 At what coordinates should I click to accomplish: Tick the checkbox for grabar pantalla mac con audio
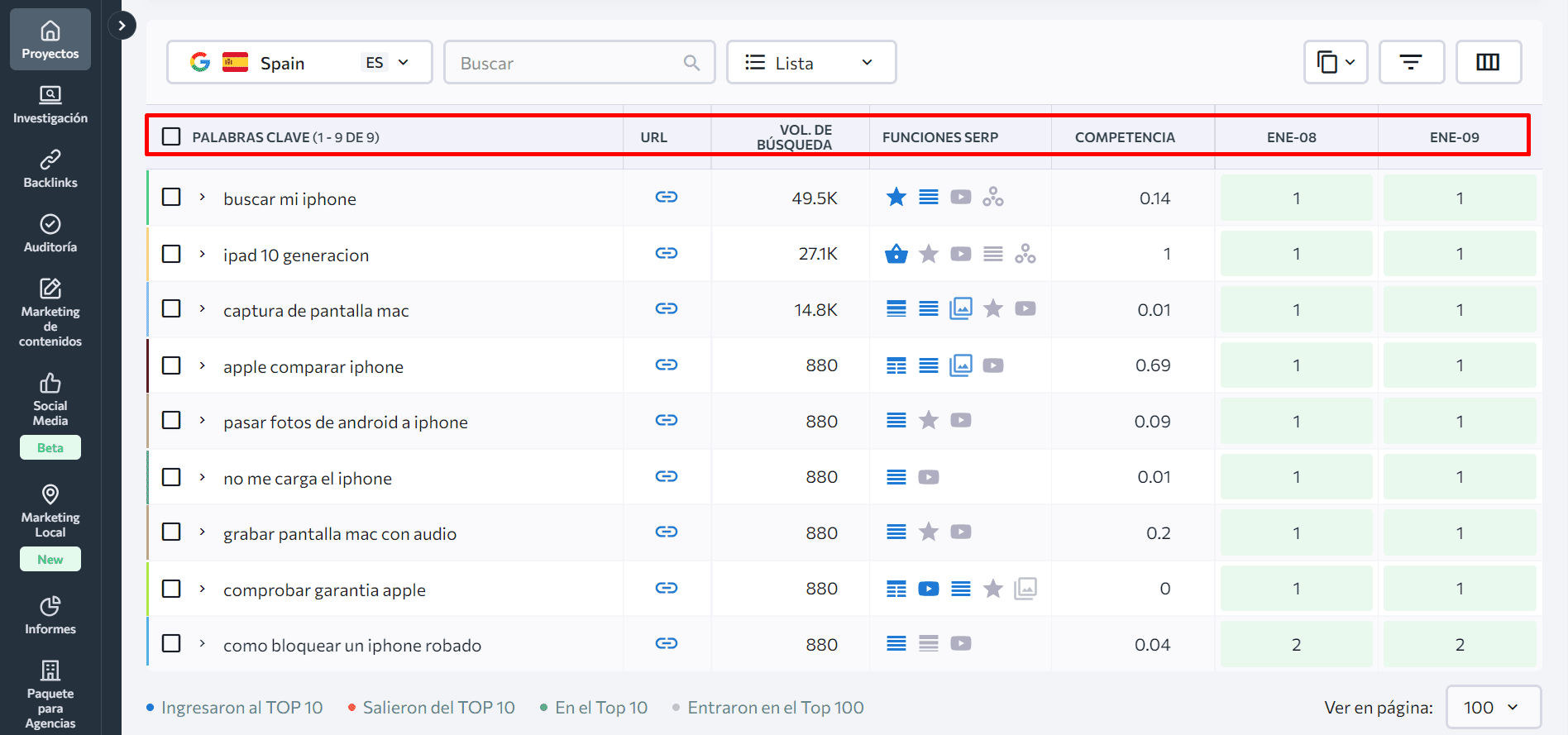(171, 532)
